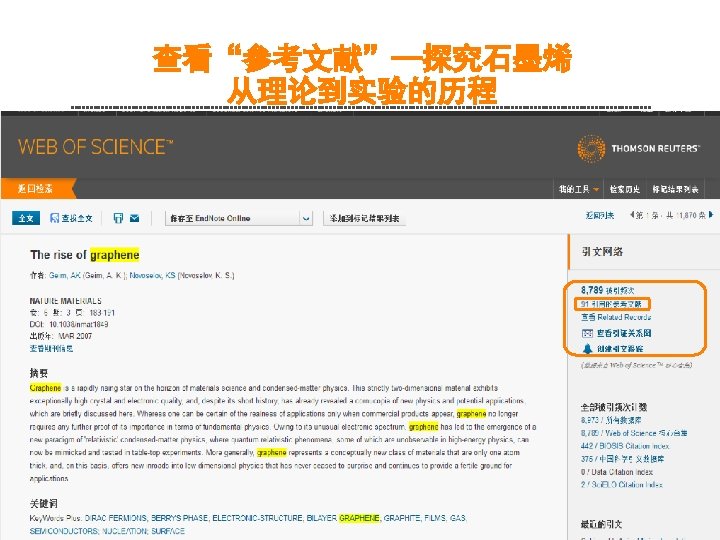Open the 保存至 EndNote Online dropdown
The height and width of the screenshot is (540, 720).
(239, 218)
